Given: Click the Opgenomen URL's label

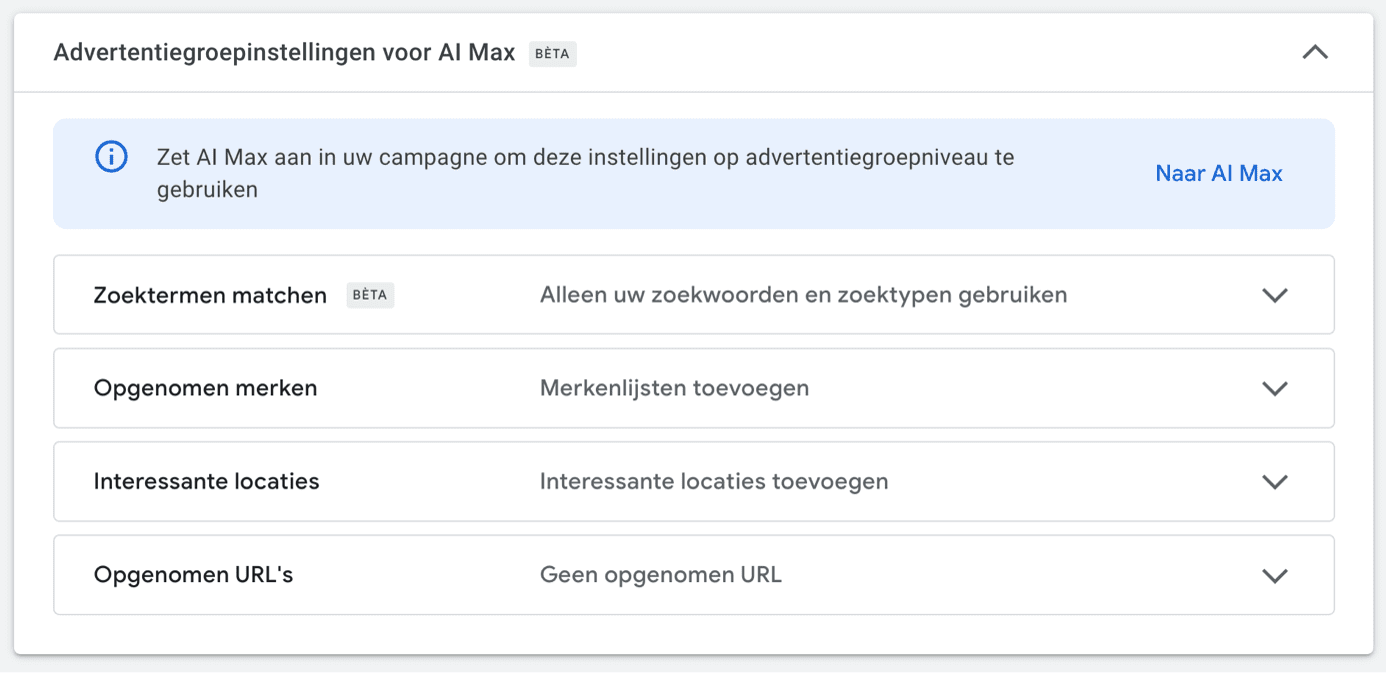Looking at the screenshot, I should [193, 575].
